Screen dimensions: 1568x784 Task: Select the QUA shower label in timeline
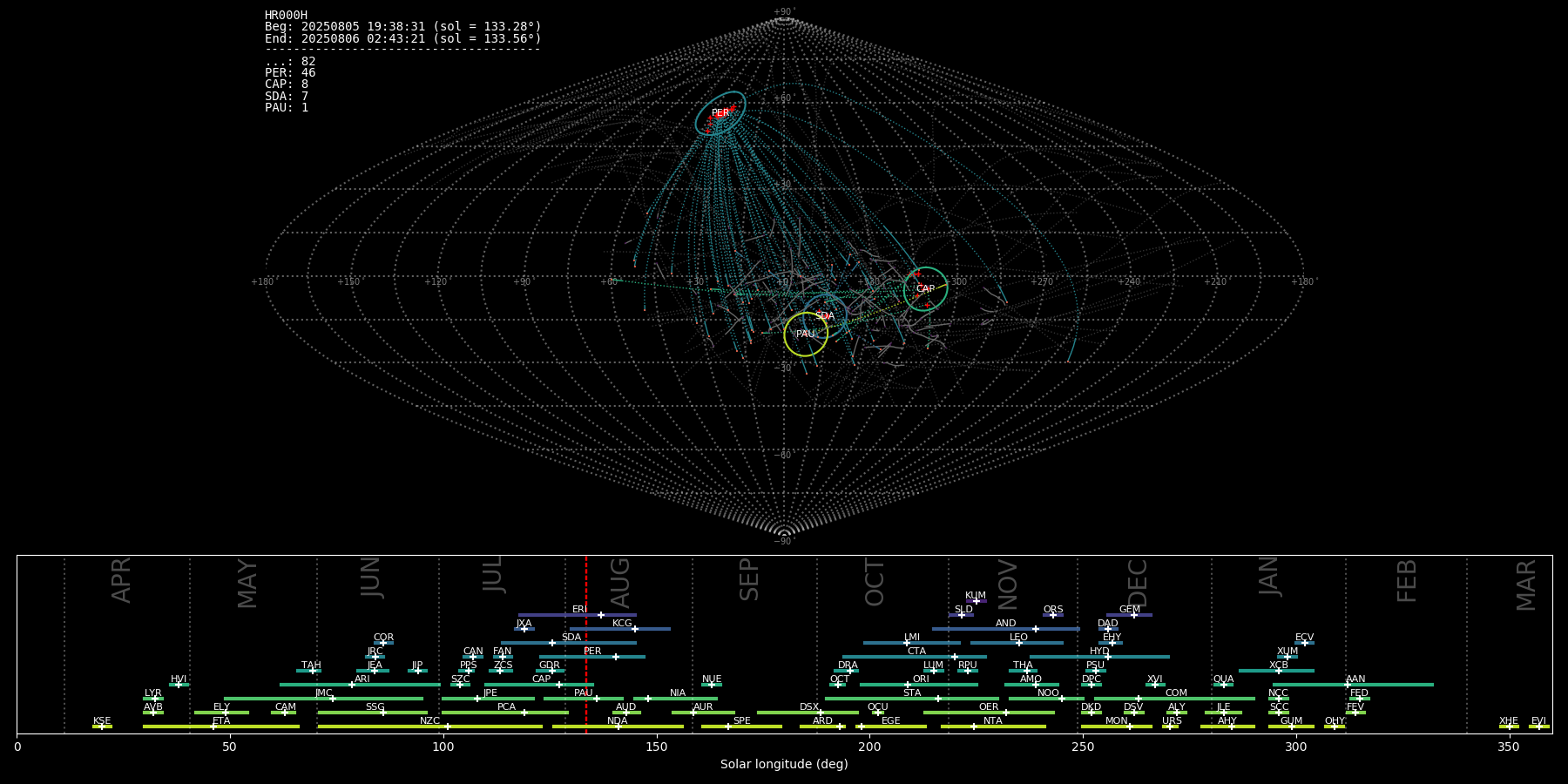pos(1224,679)
